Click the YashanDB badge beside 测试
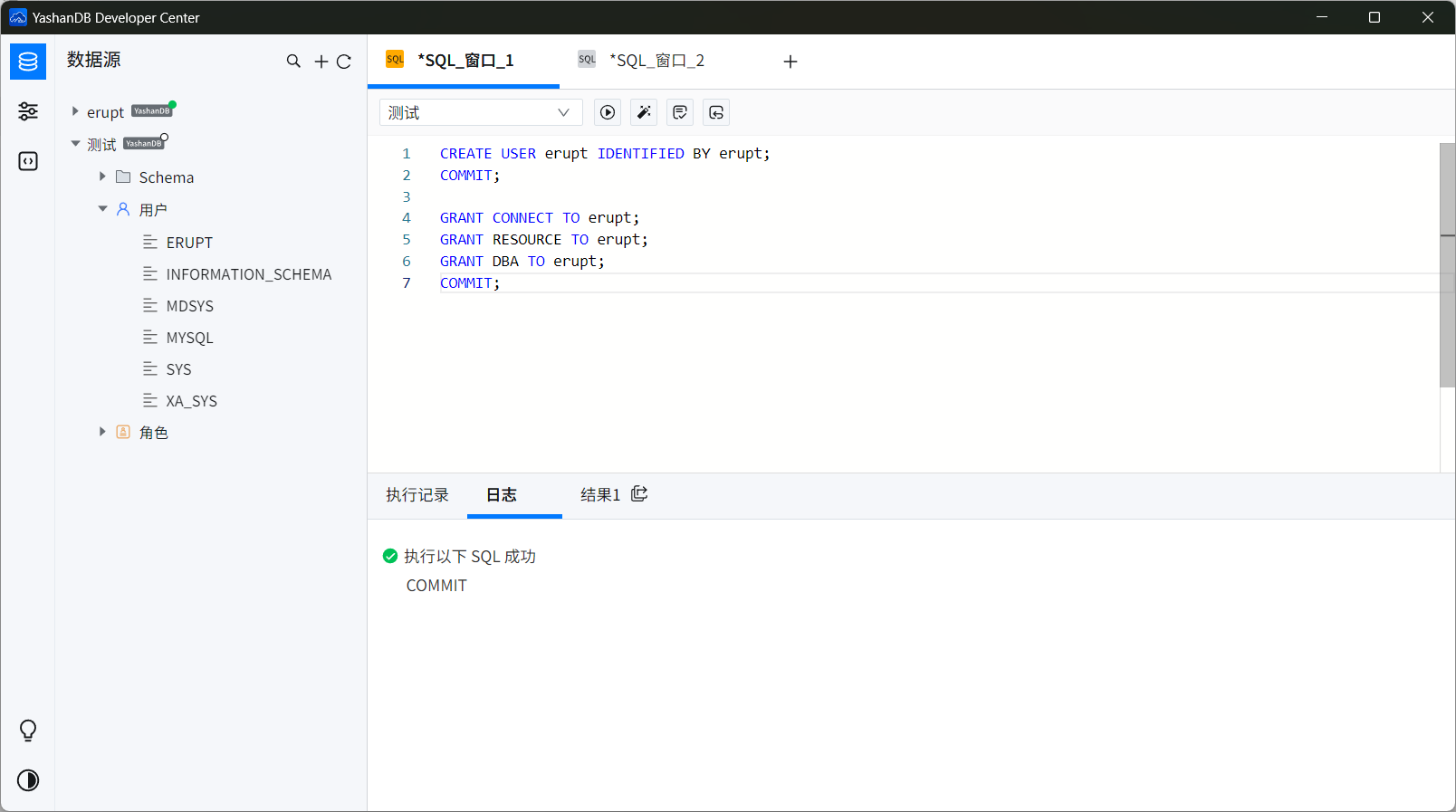This screenshot has height=812, width=1456. coord(144,143)
